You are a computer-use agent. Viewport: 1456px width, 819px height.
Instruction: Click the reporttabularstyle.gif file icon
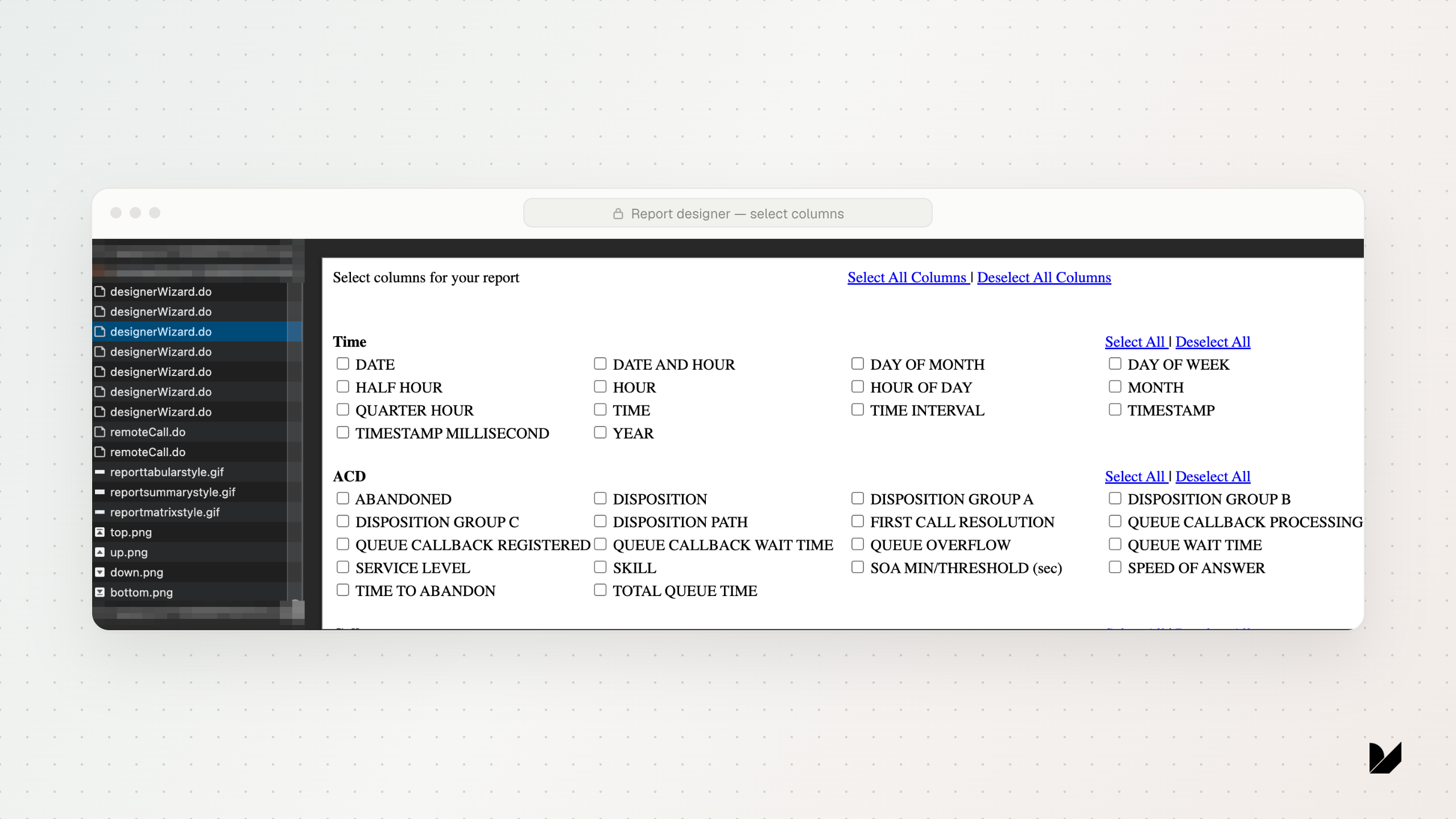click(x=100, y=472)
